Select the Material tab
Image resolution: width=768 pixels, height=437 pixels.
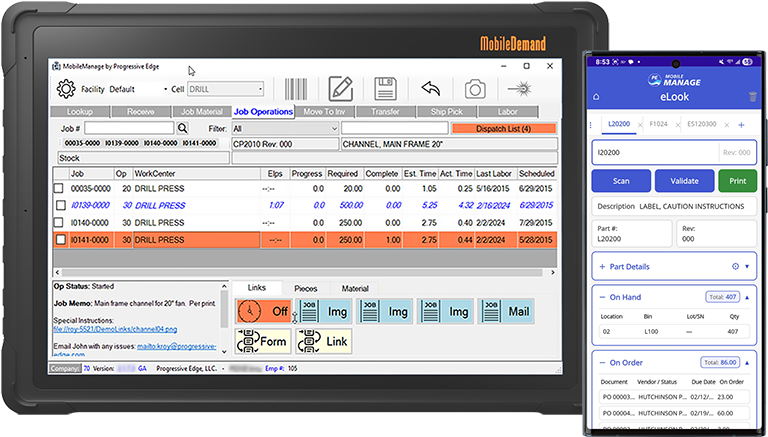355,289
